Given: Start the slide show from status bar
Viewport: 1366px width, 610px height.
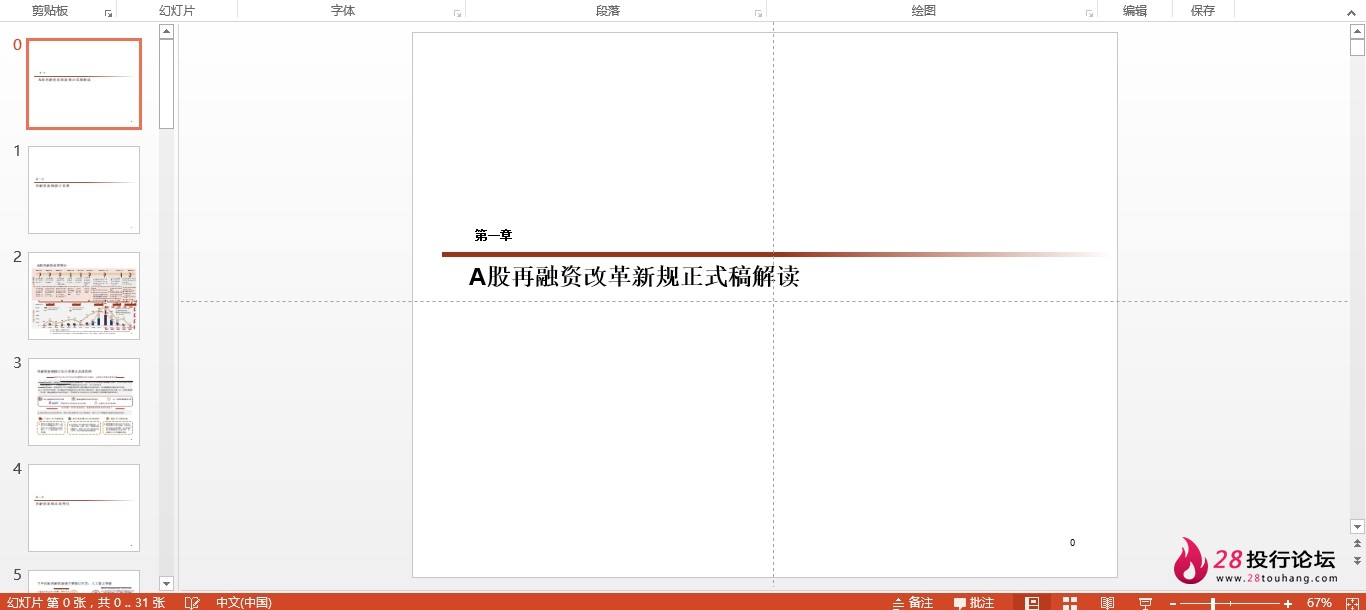Looking at the screenshot, I should [x=1145, y=603].
